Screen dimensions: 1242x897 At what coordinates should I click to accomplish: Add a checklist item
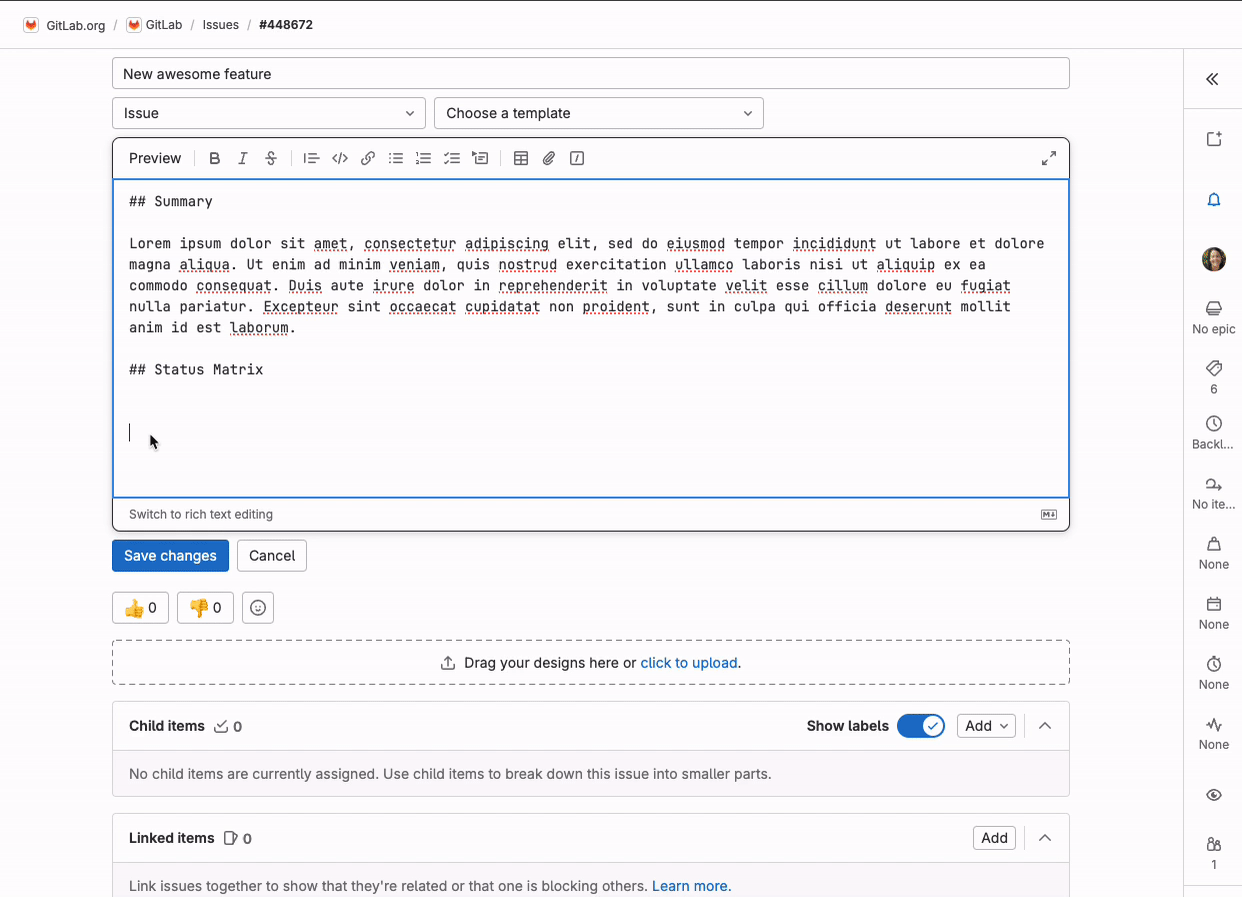452,158
